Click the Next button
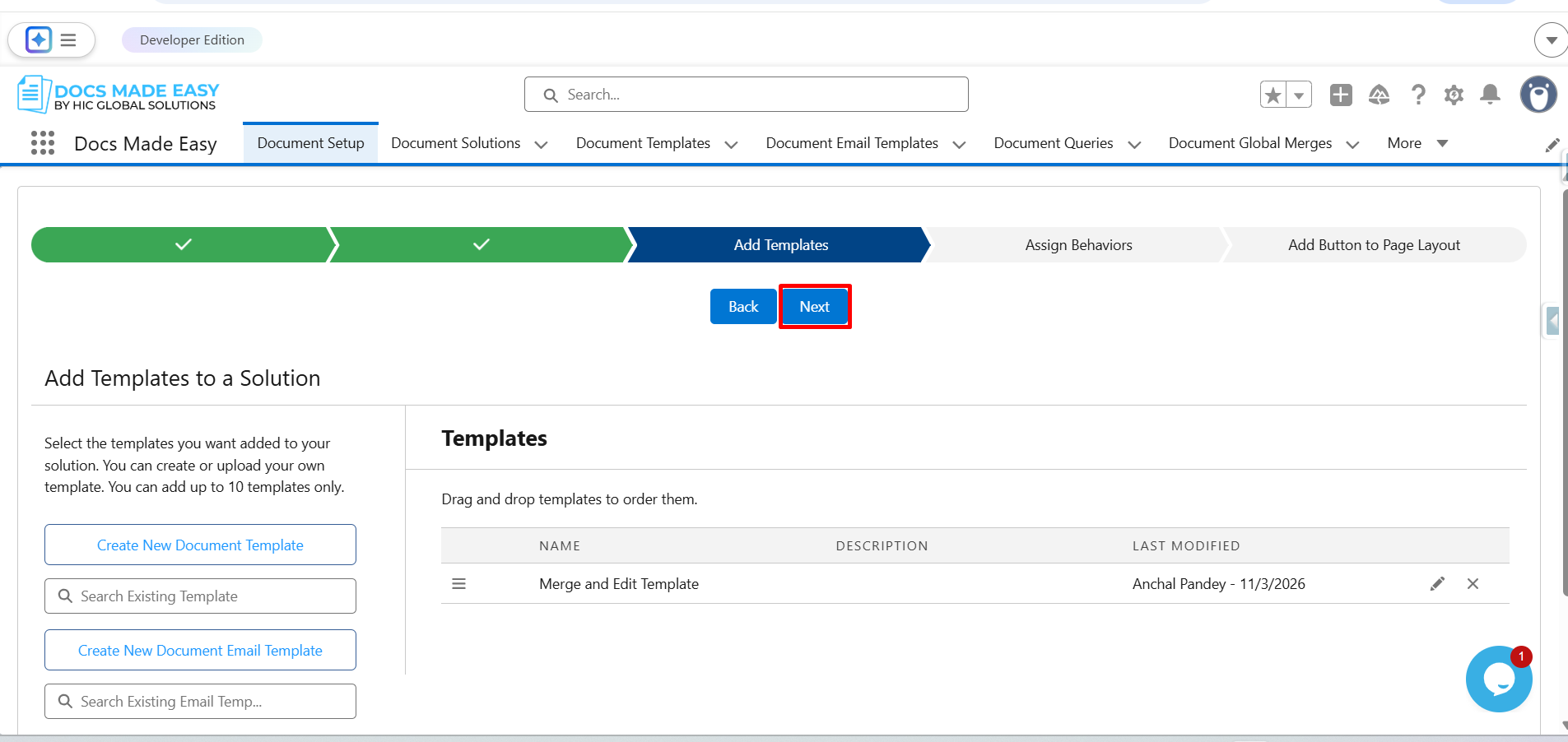The height and width of the screenshot is (742, 1568). point(815,307)
